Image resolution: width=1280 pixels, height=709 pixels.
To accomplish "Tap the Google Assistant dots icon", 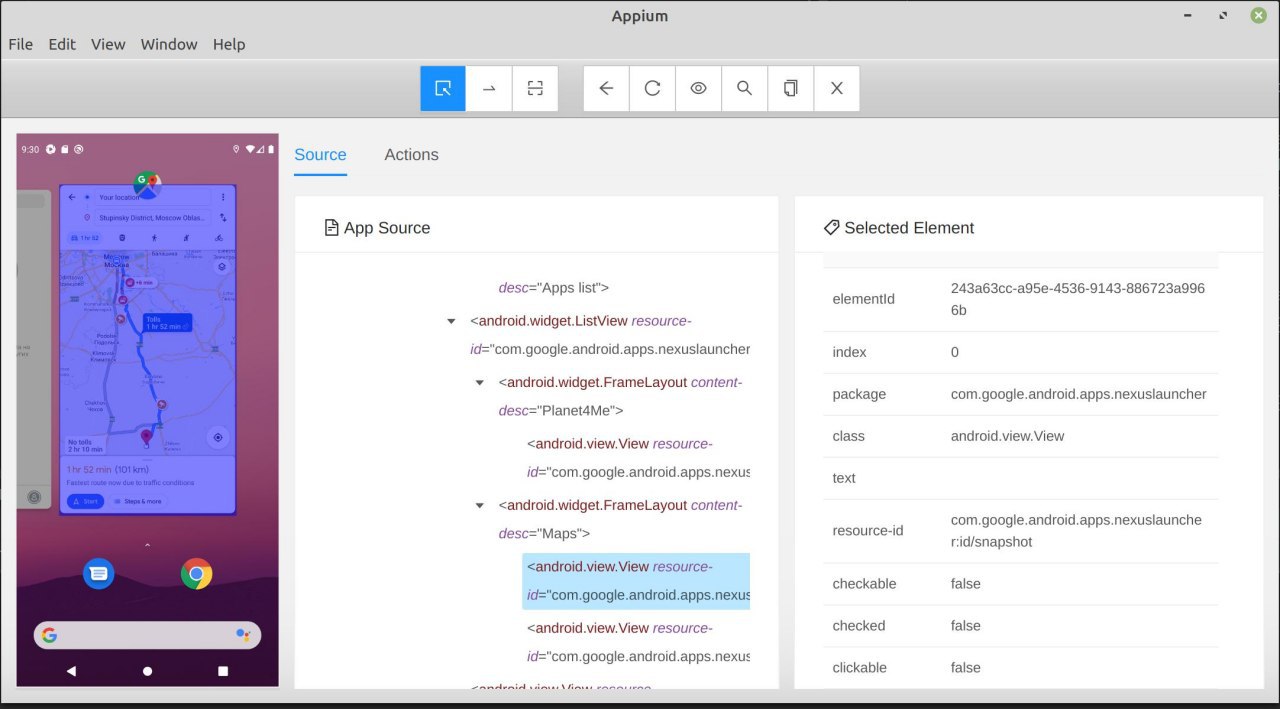I will coord(243,635).
